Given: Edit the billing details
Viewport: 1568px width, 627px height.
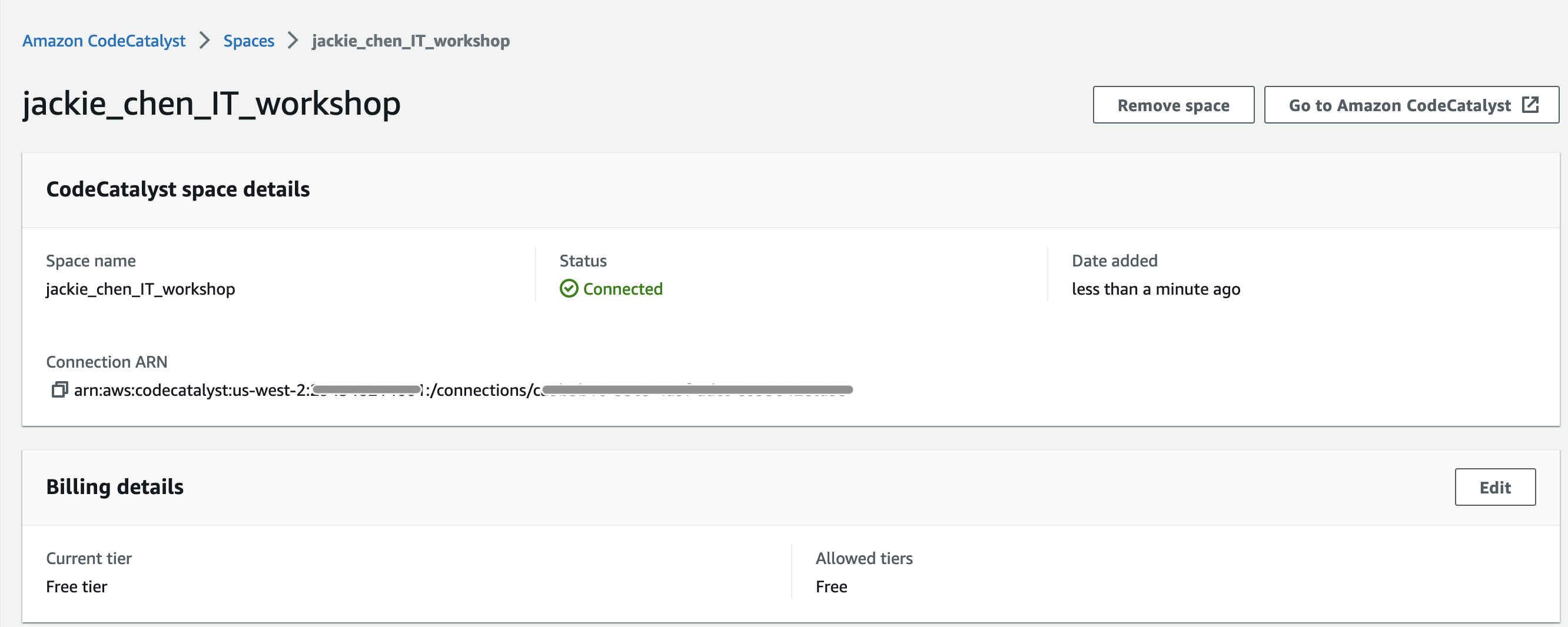Looking at the screenshot, I should coord(1494,487).
